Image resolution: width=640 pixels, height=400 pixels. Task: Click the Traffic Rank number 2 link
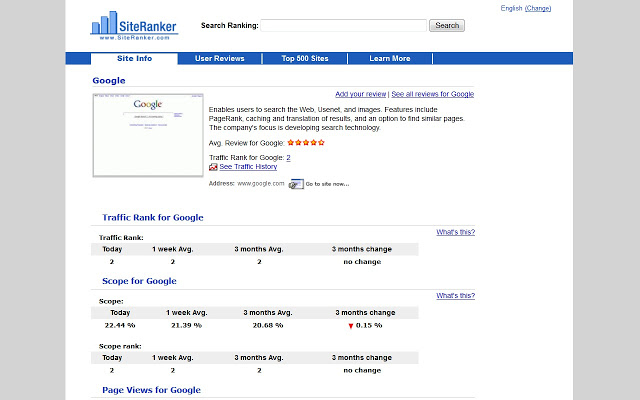[288, 157]
